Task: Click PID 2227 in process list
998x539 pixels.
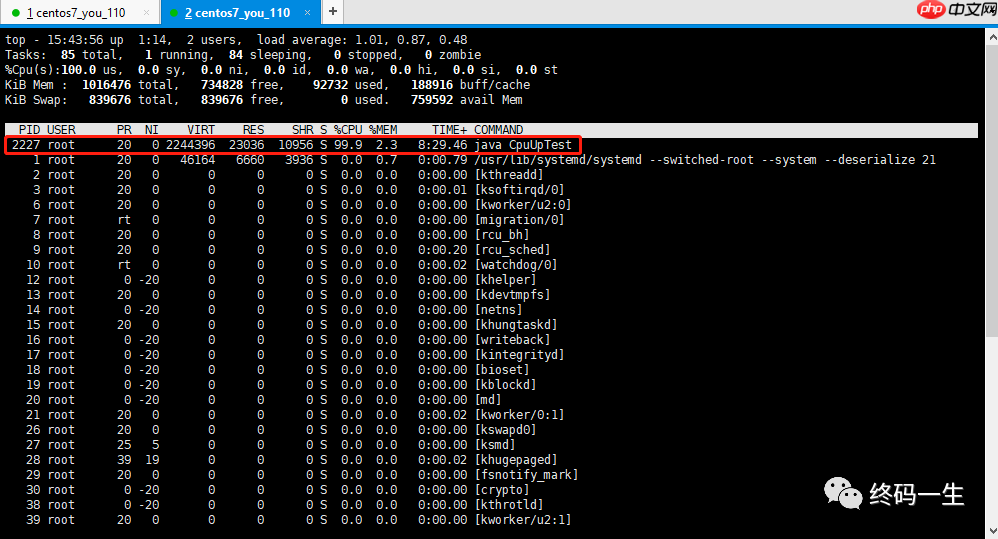Action: click(x=26, y=145)
